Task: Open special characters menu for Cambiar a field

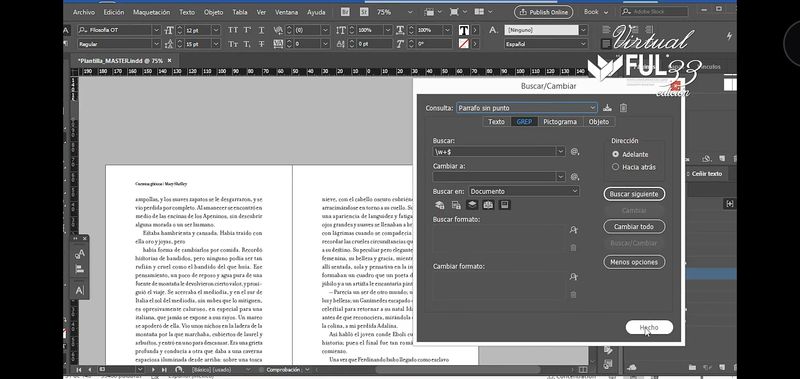Action: (575, 177)
